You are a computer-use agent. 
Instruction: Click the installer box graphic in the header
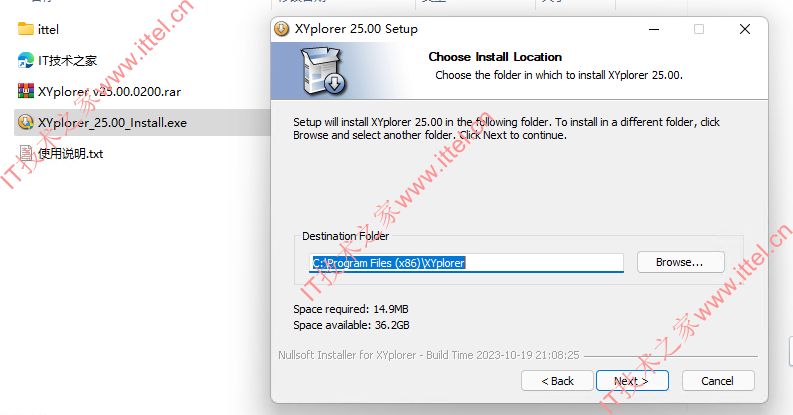pyautogui.click(x=324, y=71)
